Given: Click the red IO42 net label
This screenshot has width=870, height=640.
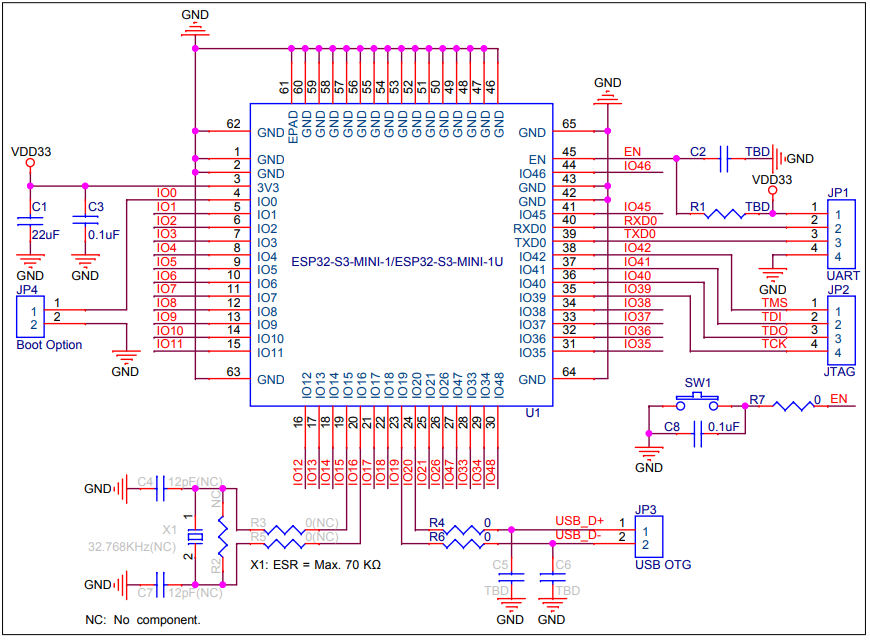Looking at the screenshot, I should (638, 248).
